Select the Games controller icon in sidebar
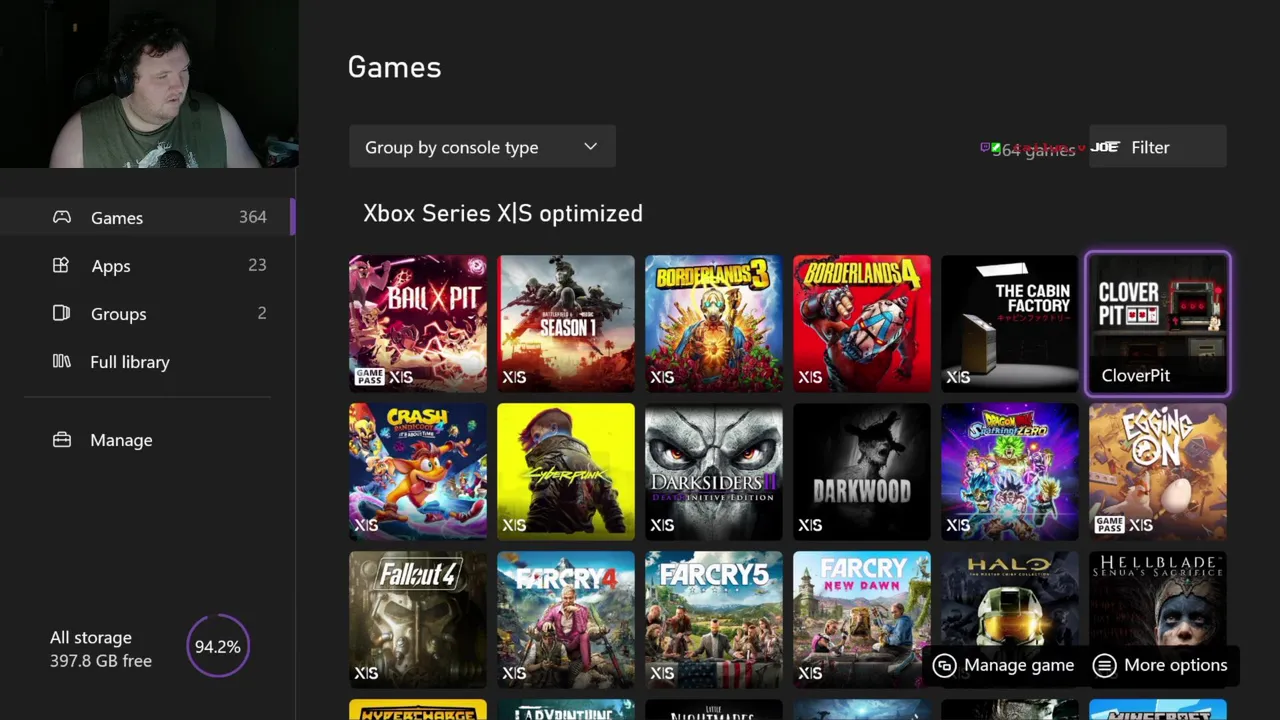The image size is (1280, 720). click(62, 217)
